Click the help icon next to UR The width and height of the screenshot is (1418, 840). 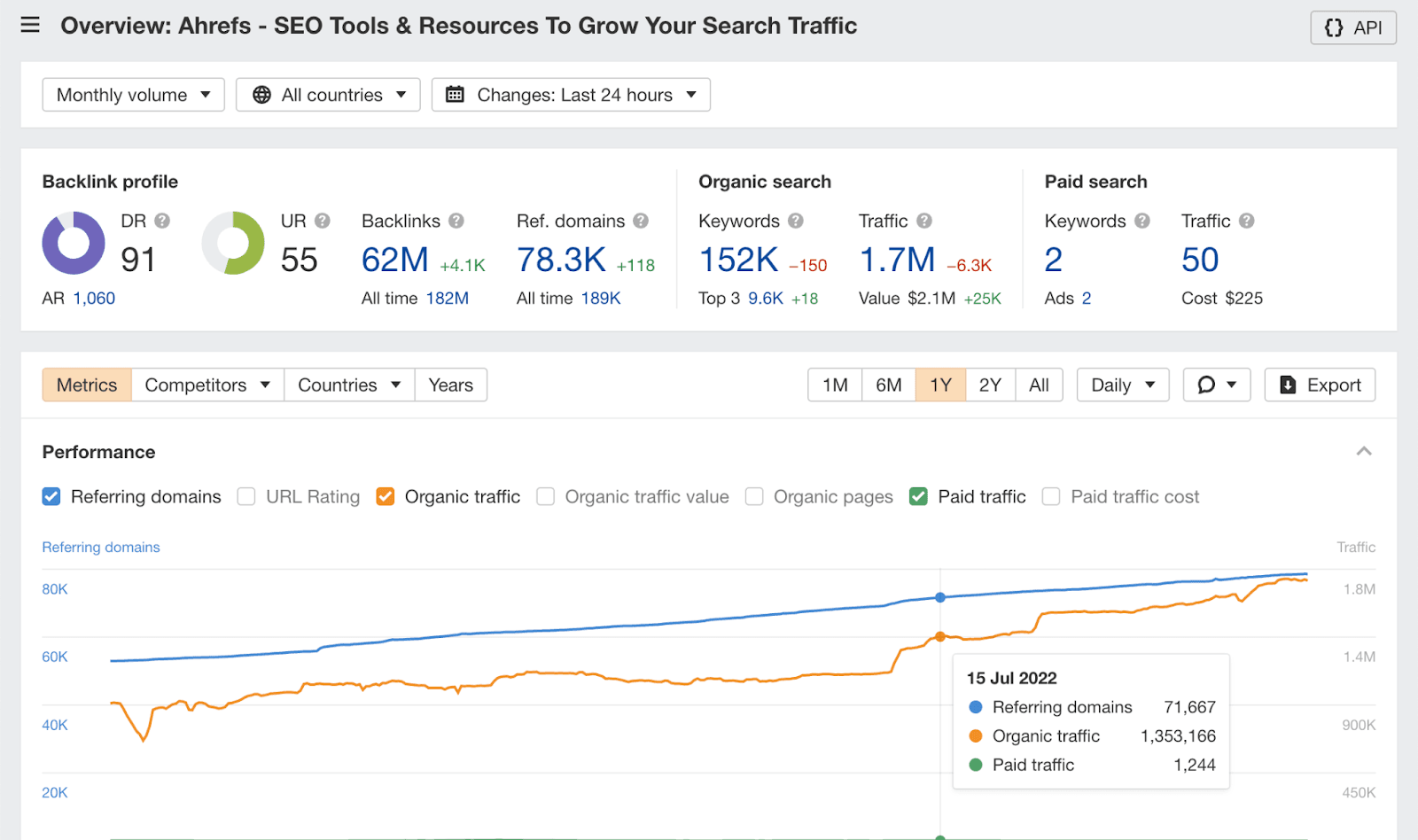tap(323, 221)
